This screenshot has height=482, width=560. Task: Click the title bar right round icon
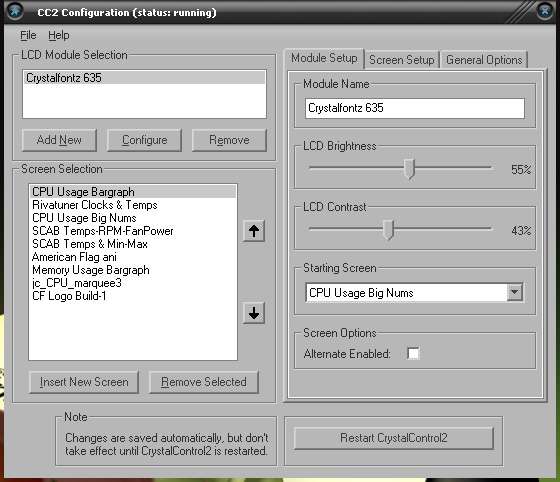(x=545, y=11)
